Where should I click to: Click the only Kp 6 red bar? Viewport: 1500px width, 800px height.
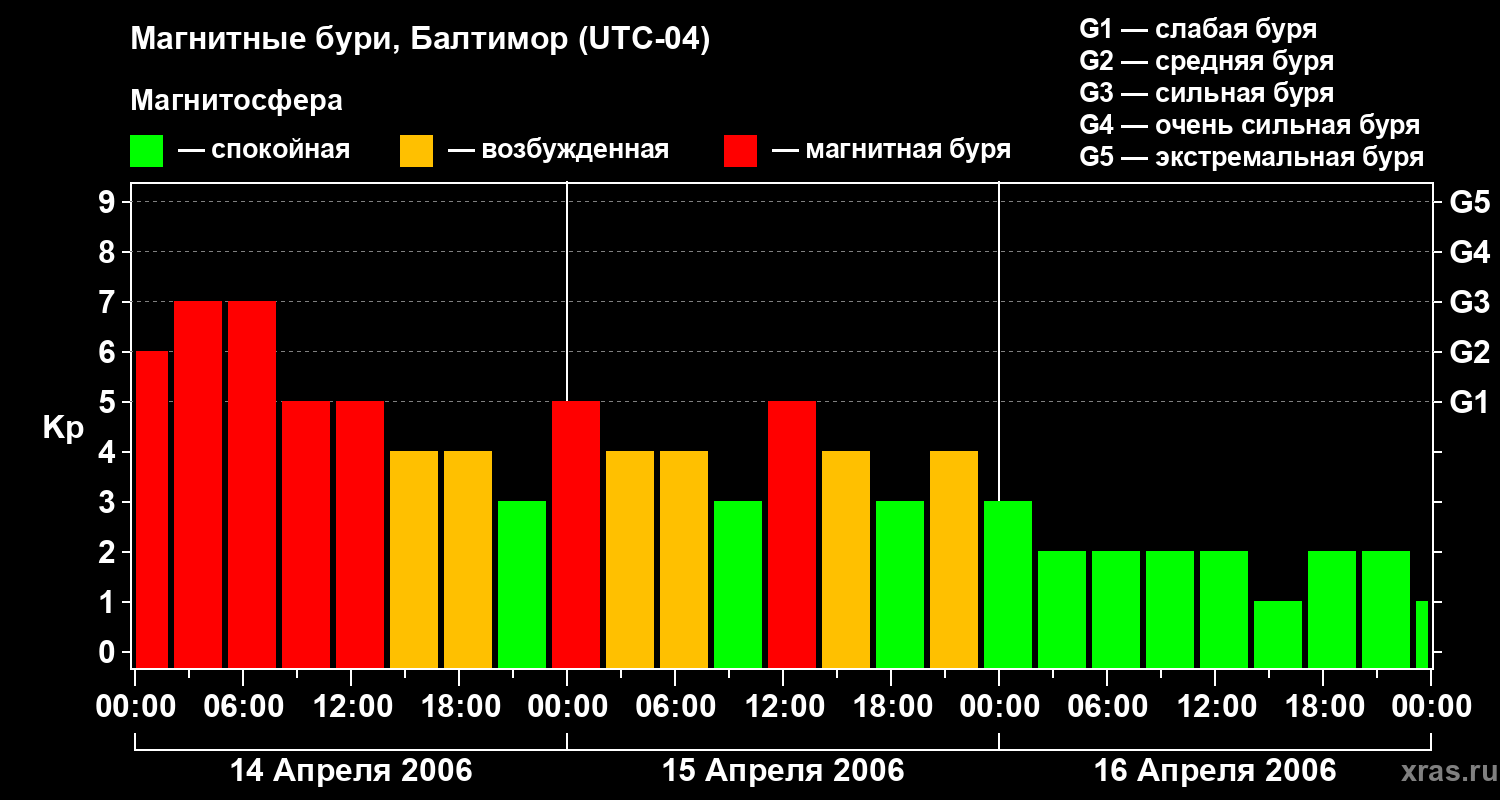[152, 510]
